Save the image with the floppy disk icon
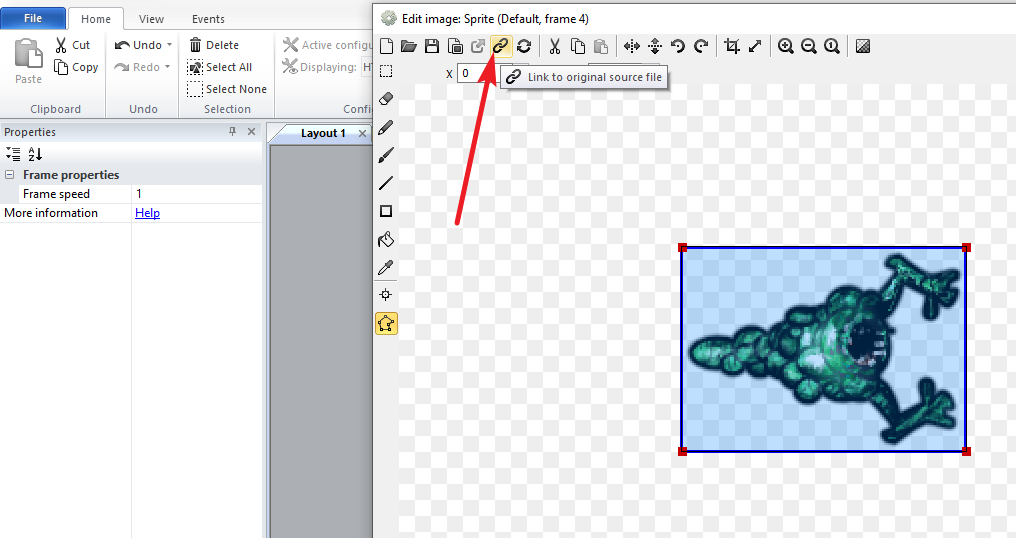This screenshot has width=1016, height=538. pyautogui.click(x=432, y=46)
